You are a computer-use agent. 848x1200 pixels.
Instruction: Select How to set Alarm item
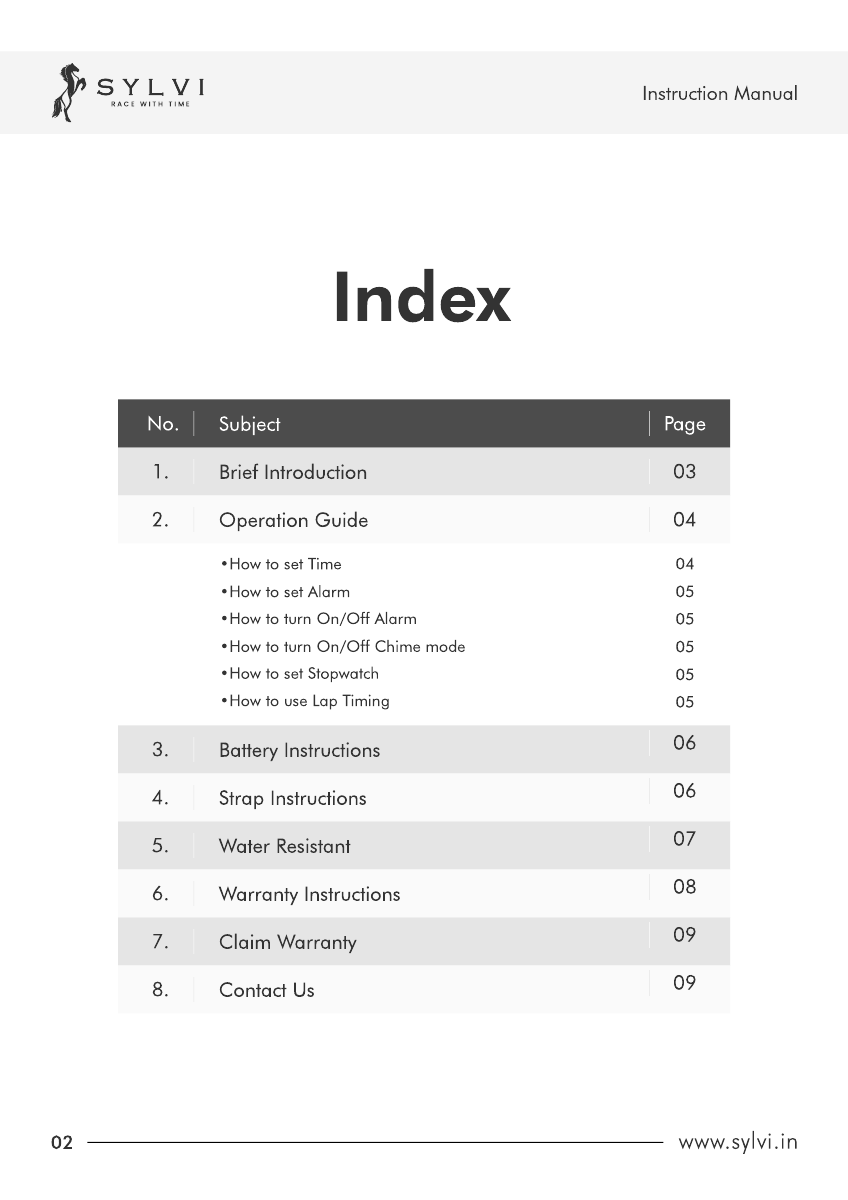pos(285,592)
